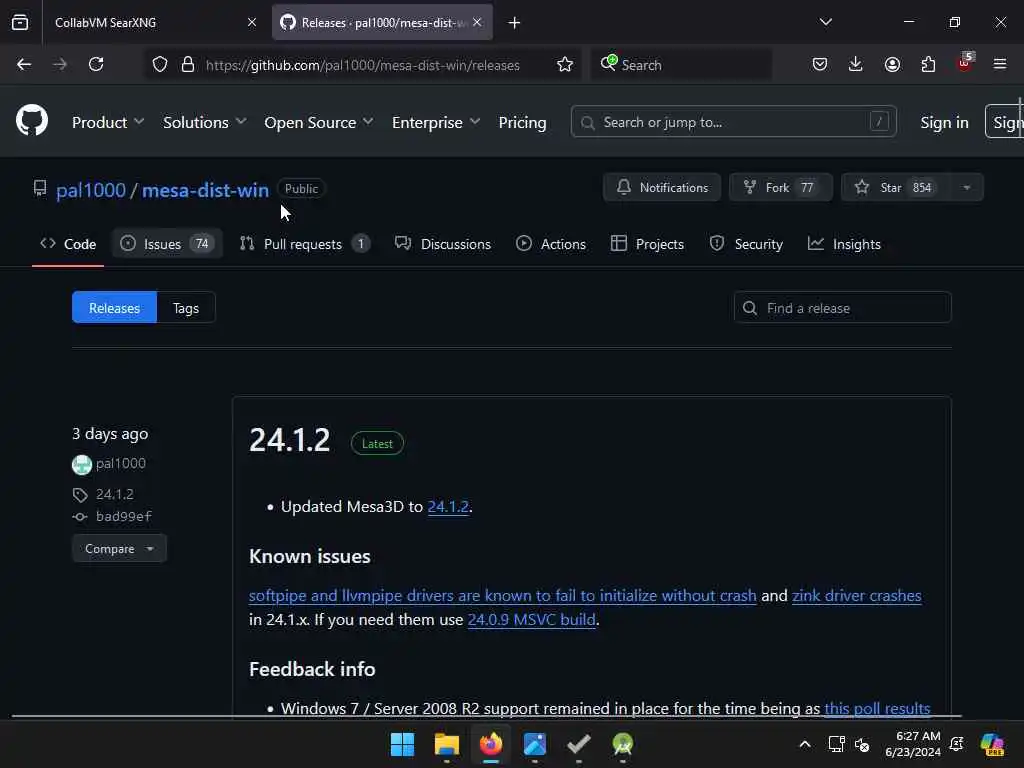Viewport: 1024px width, 768px height.
Task: Select the Releases view button
Action: pyautogui.click(x=114, y=308)
